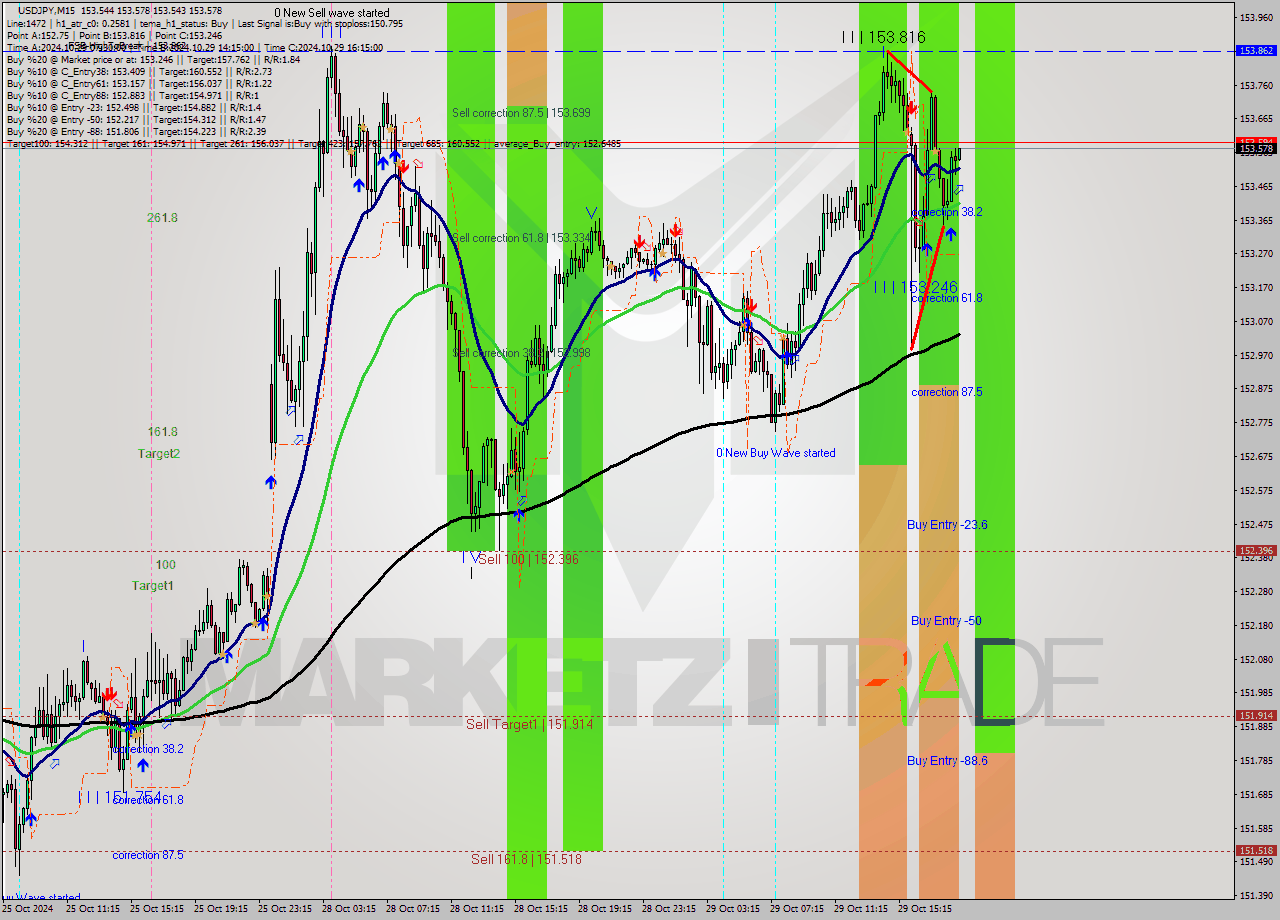The height and width of the screenshot is (920, 1280).
Task: Click the red 151.914 price tag
Action: tap(1256, 715)
